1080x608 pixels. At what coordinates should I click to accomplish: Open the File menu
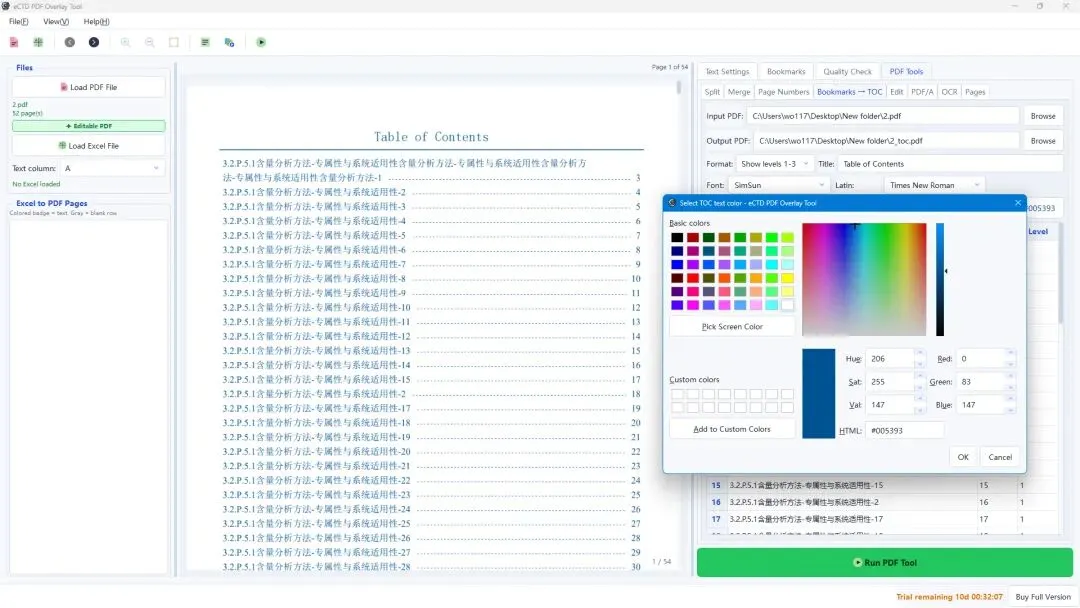click(x=19, y=21)
